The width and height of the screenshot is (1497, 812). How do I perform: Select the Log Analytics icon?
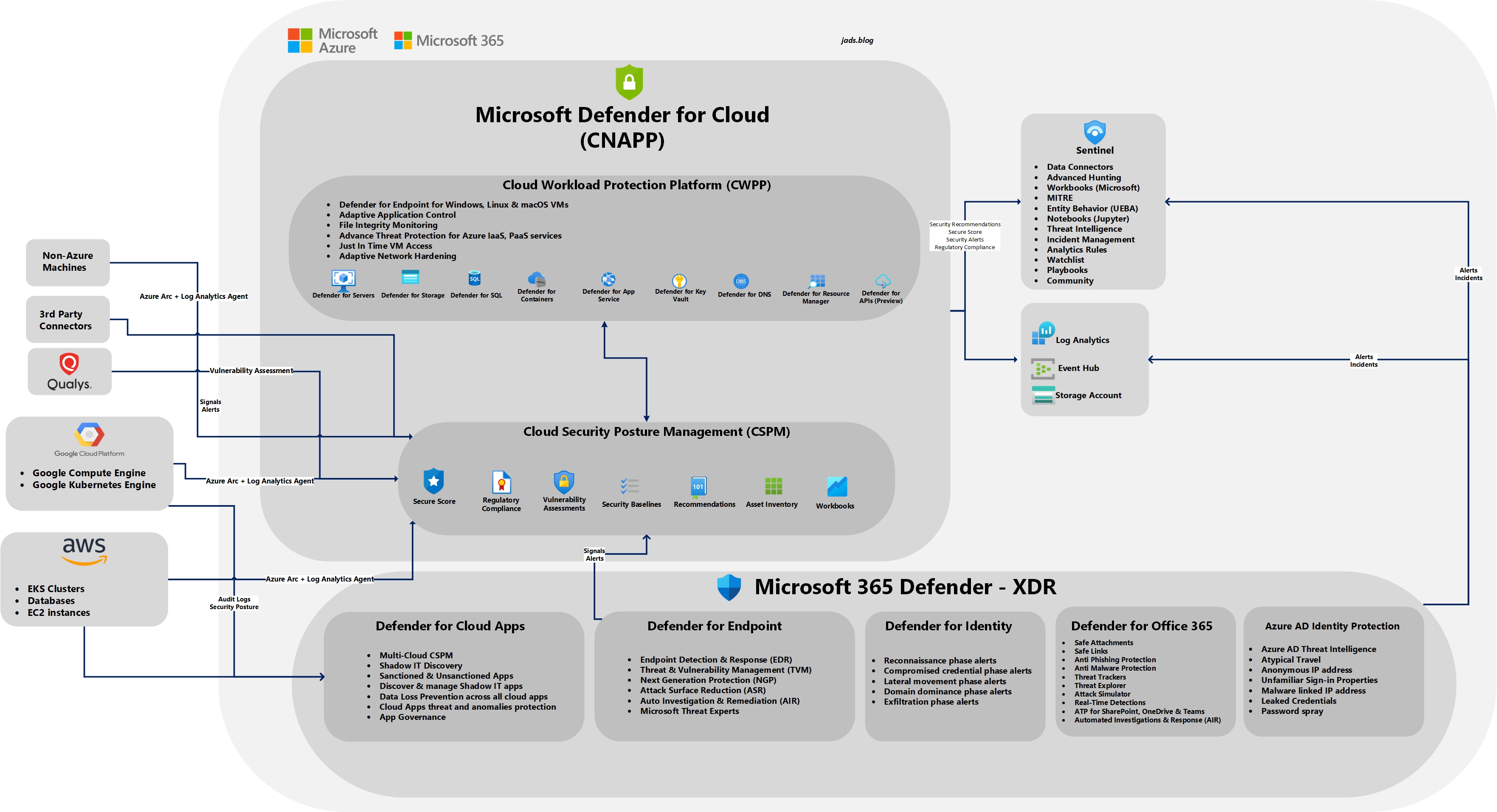[x=1043, y=333]
